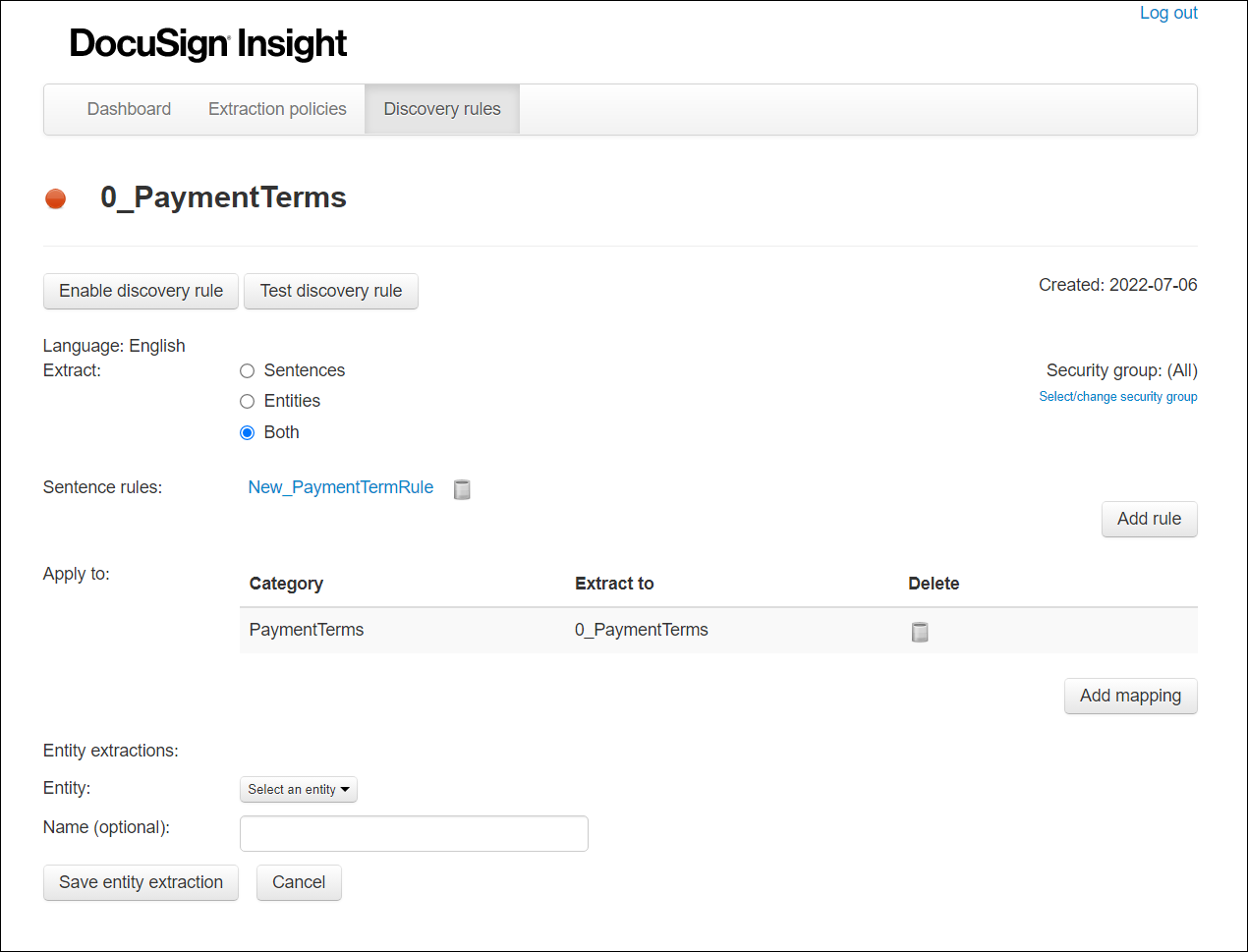Click the Add mapping button
This screenshot has height=952, width=1248.
click(x=1130, y=697)
